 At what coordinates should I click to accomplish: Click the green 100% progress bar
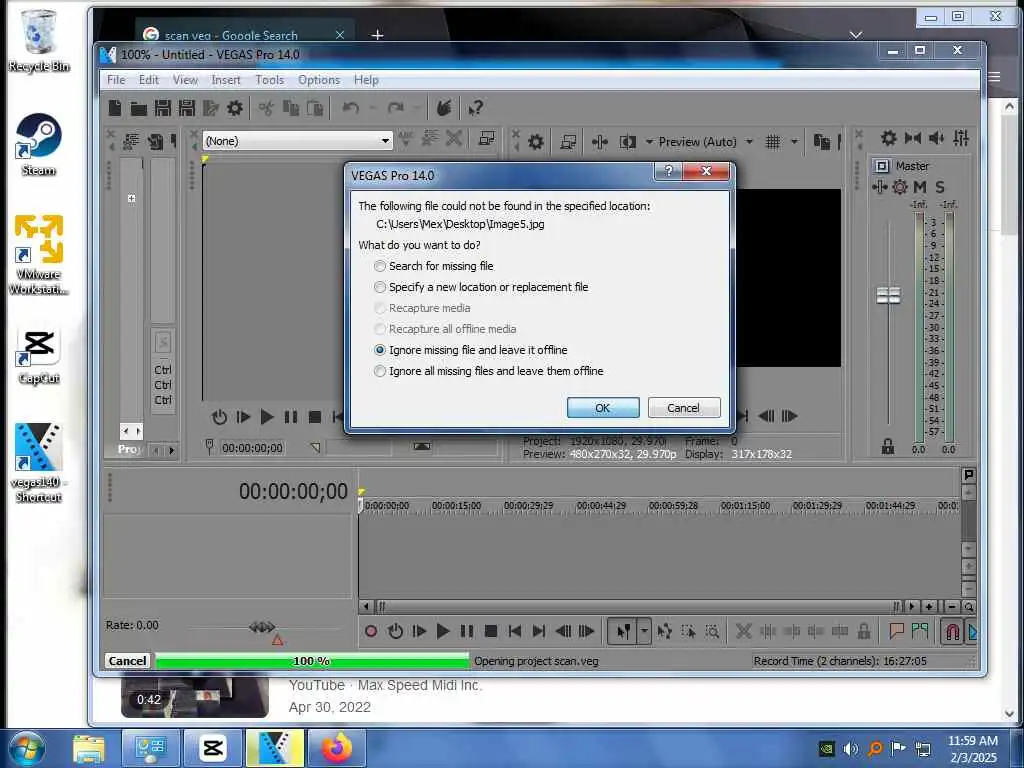(312, 660)
